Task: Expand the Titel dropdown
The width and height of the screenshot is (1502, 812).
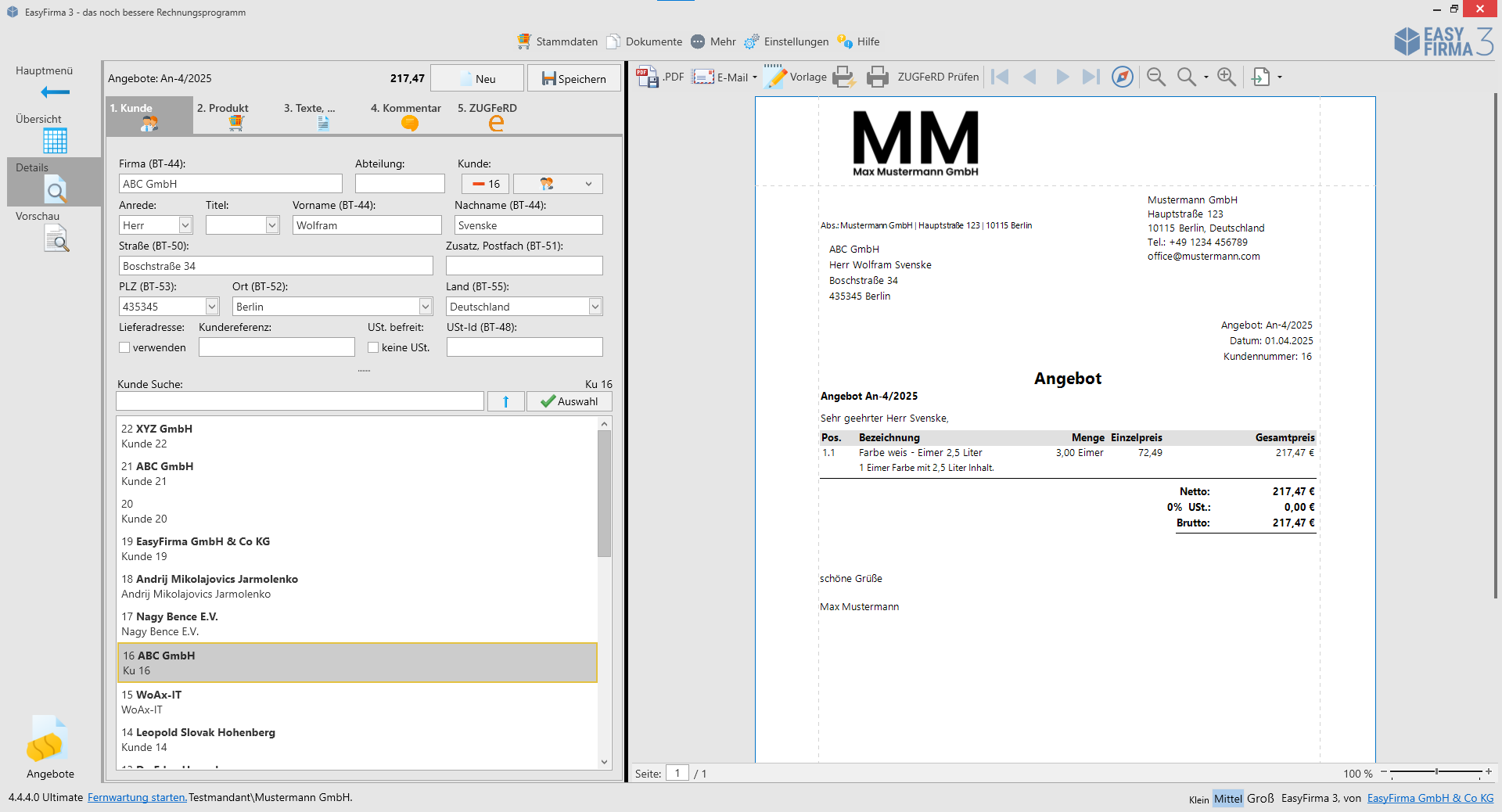Action: [x=272, y=225]
